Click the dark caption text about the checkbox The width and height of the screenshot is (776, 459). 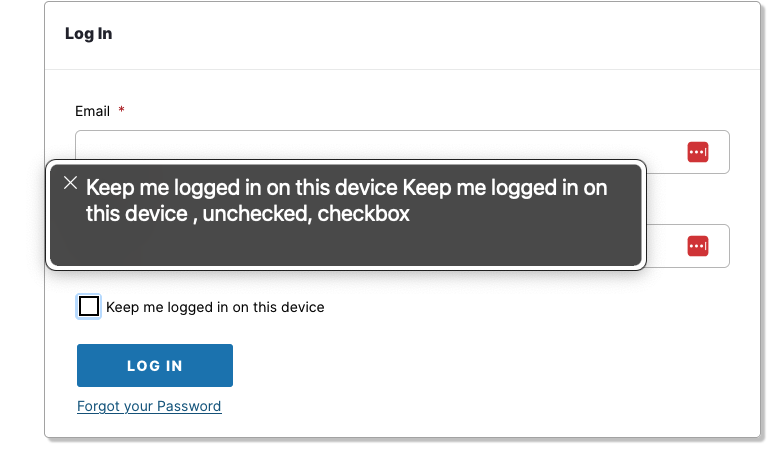[x=346, y=201]
